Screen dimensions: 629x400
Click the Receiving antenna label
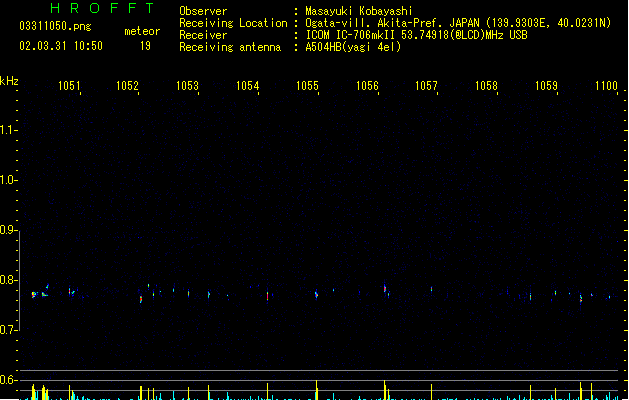tap(230, 47)
